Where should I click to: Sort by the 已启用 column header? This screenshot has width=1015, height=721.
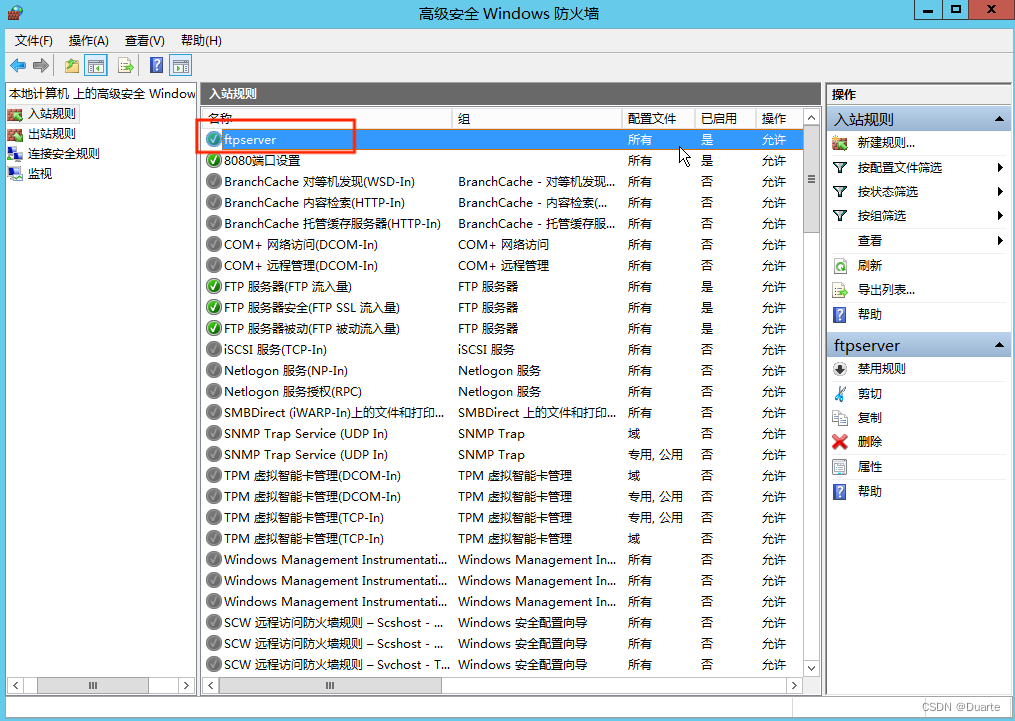point(725,118)
